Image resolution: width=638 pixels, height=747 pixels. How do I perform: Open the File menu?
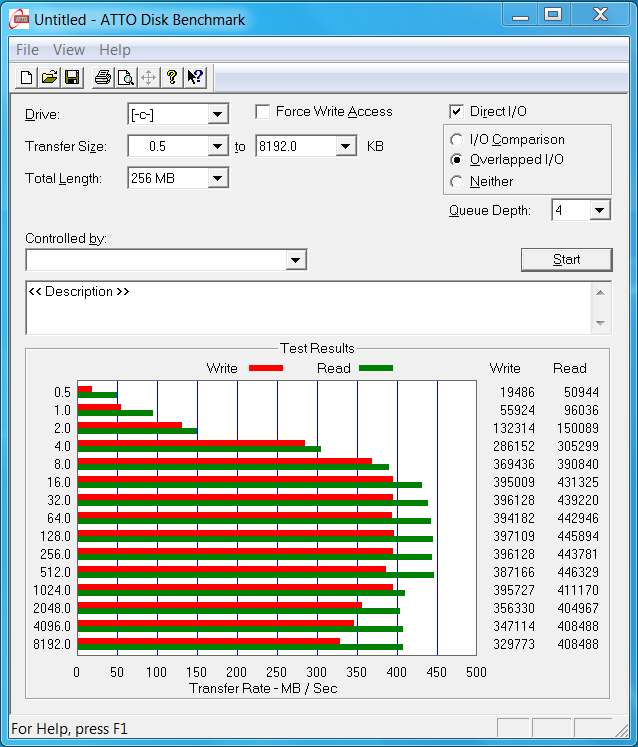(27, 50)
